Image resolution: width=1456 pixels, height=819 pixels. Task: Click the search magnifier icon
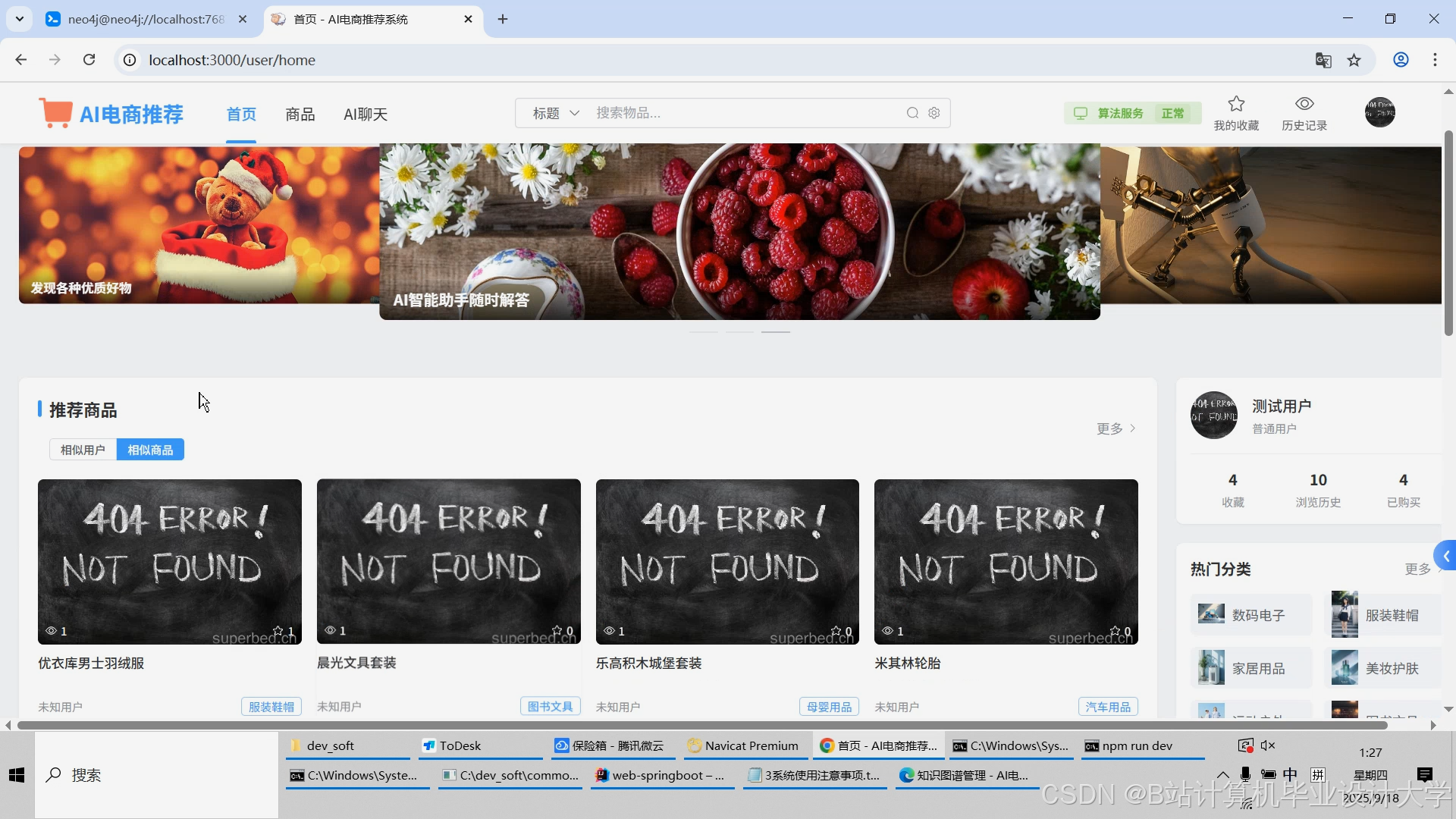[x=912, y=113]
